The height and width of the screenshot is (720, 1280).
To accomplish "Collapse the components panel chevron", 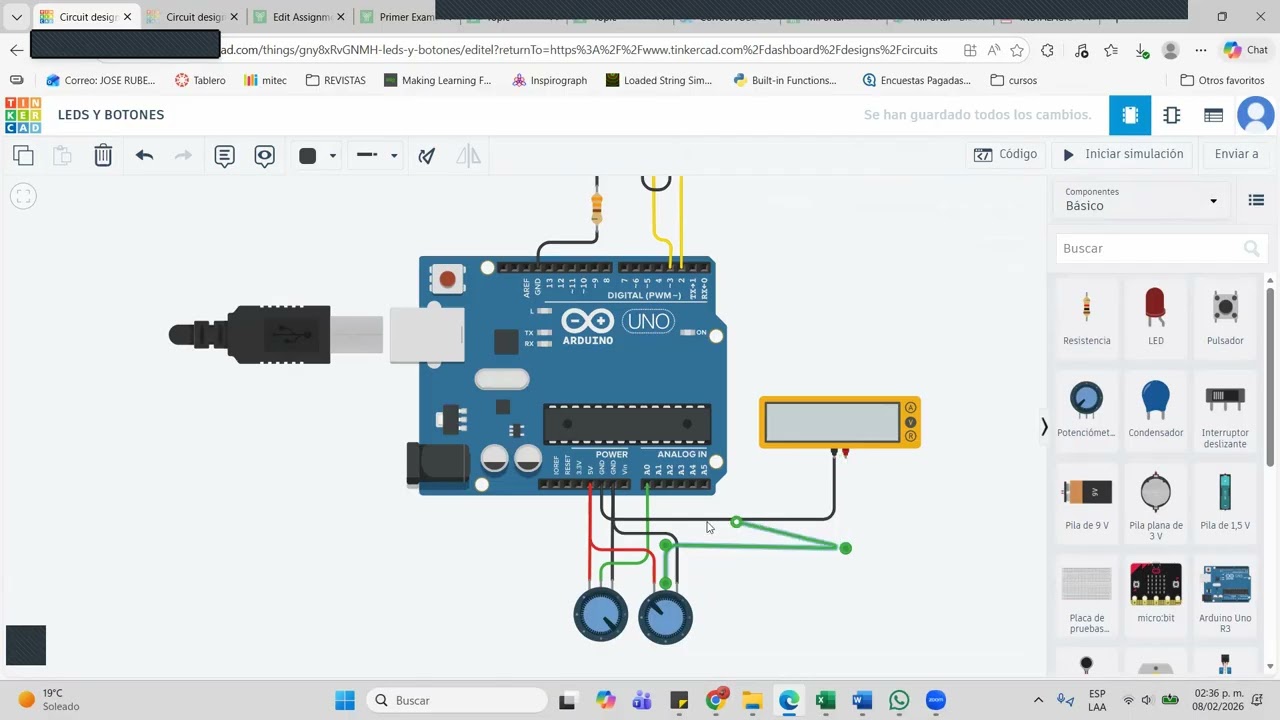I will coord(1044,427).
